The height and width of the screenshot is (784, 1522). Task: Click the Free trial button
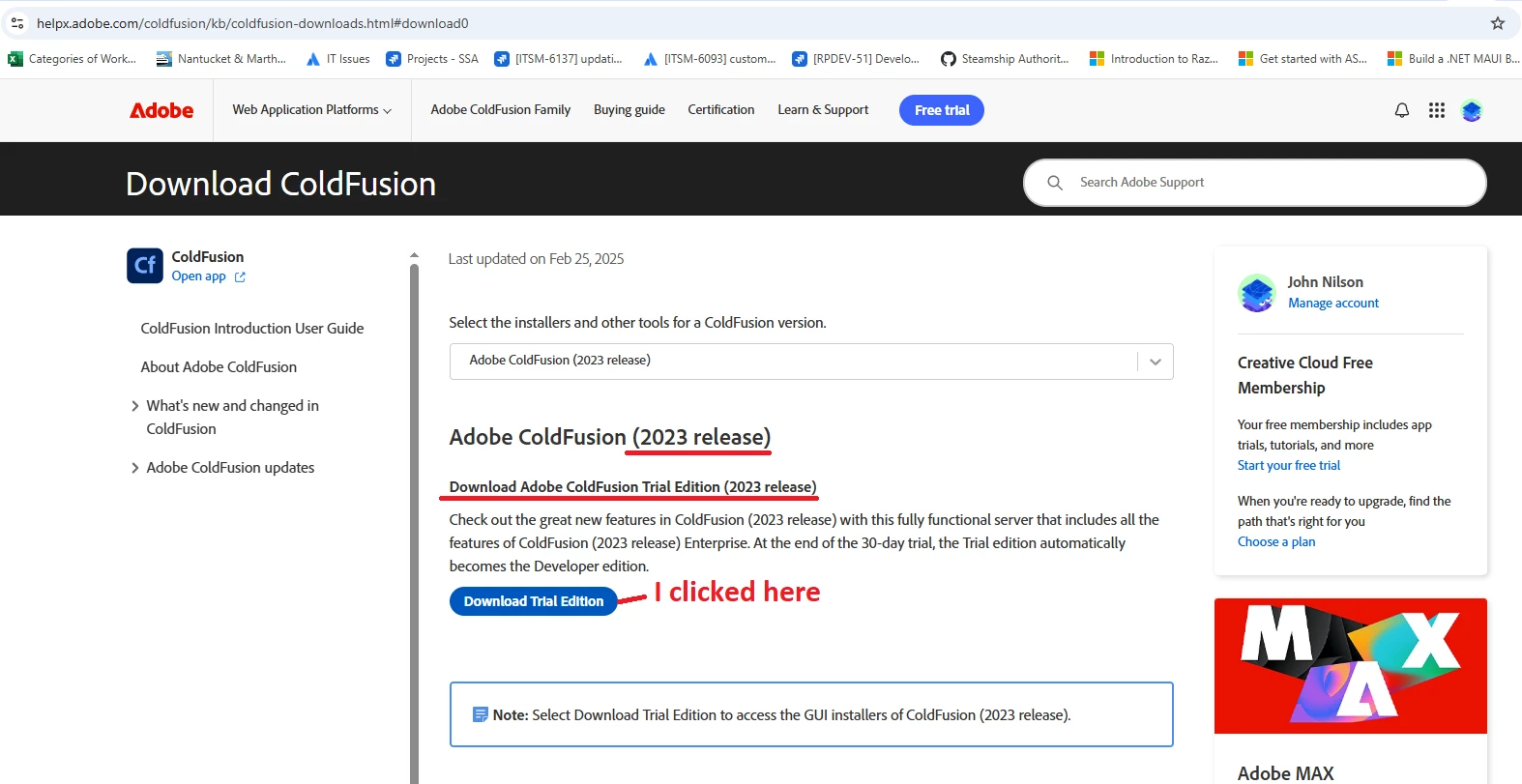(942, 110)
